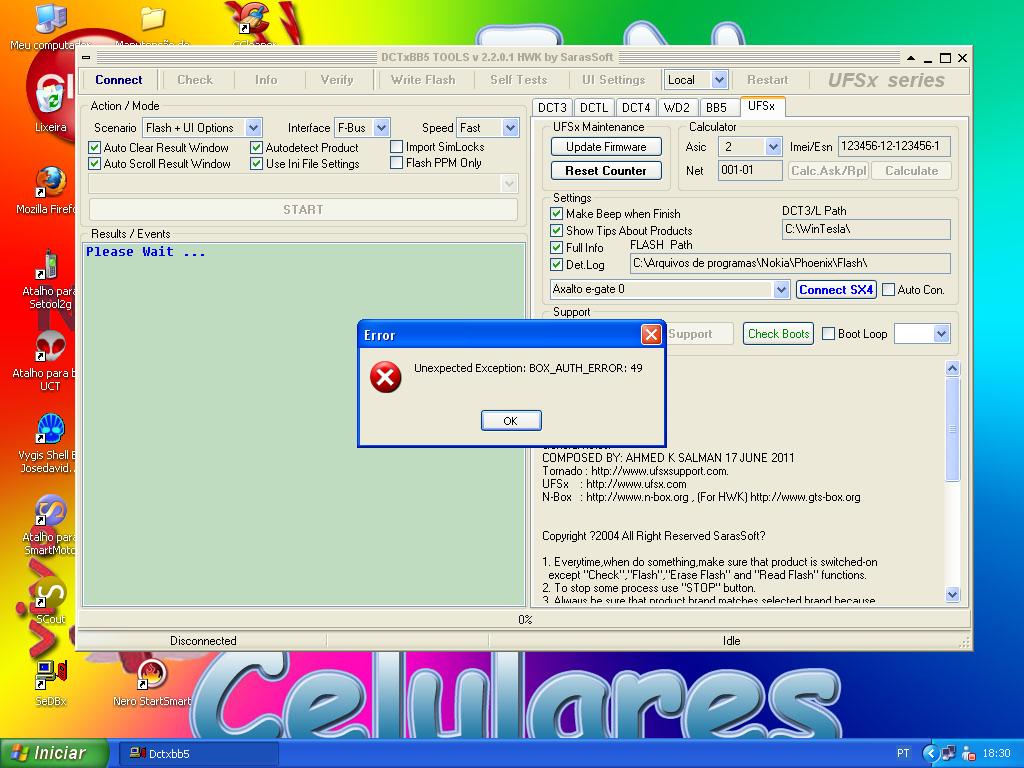
Task: Open the Scenario dropdown showing Flash + UI Options
Action: [254, 127]
